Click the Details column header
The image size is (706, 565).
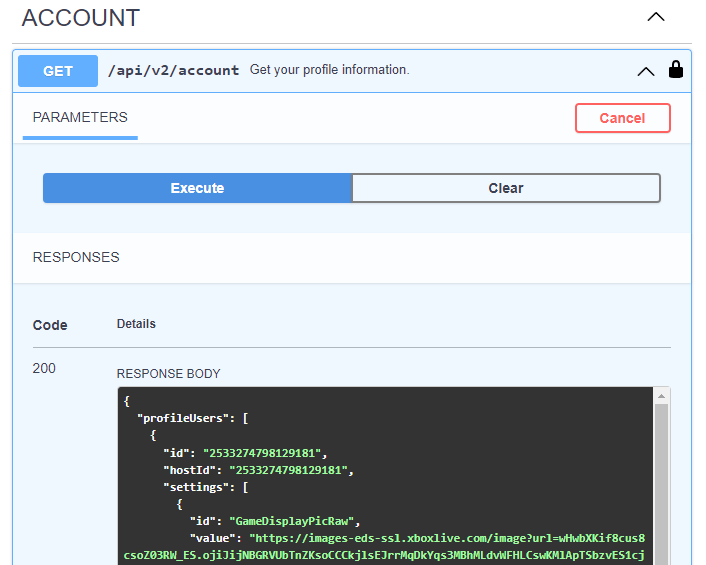coord(136,324)
